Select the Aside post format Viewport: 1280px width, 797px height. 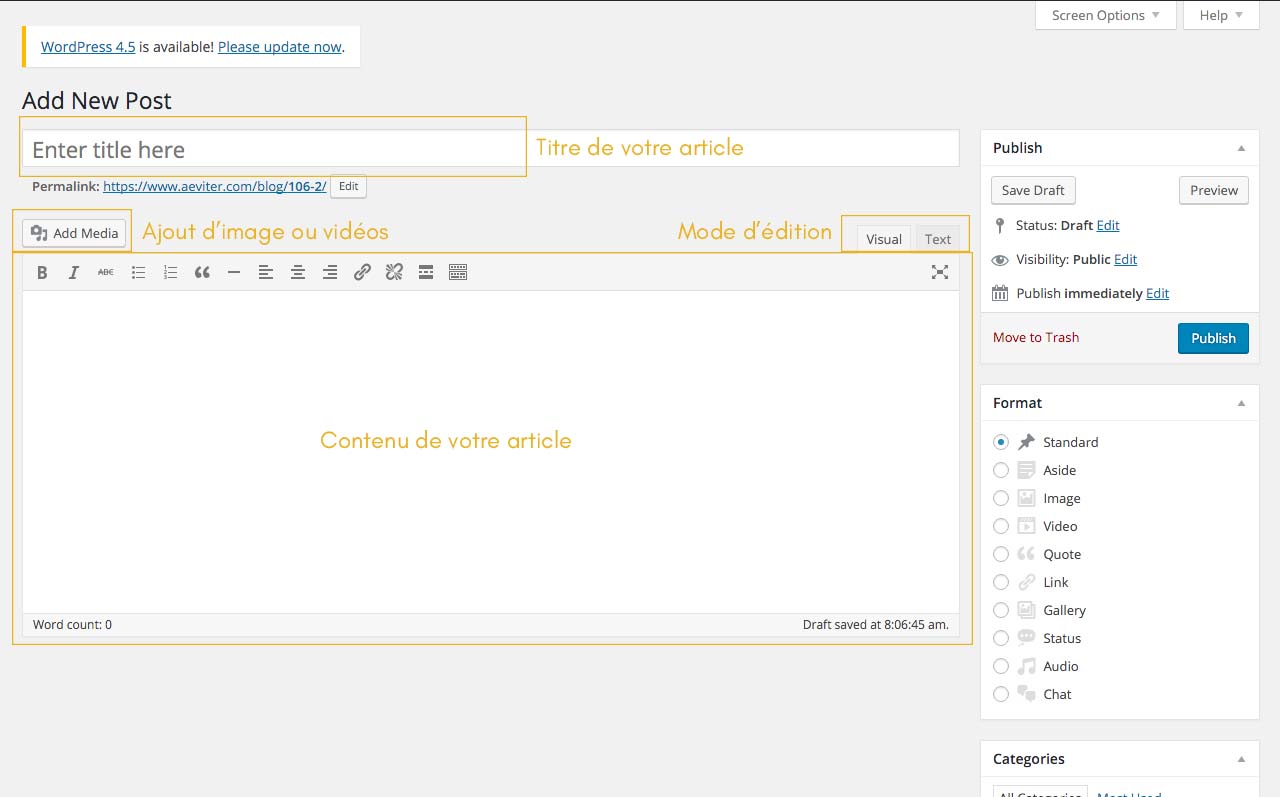[x=1001, y=470]
